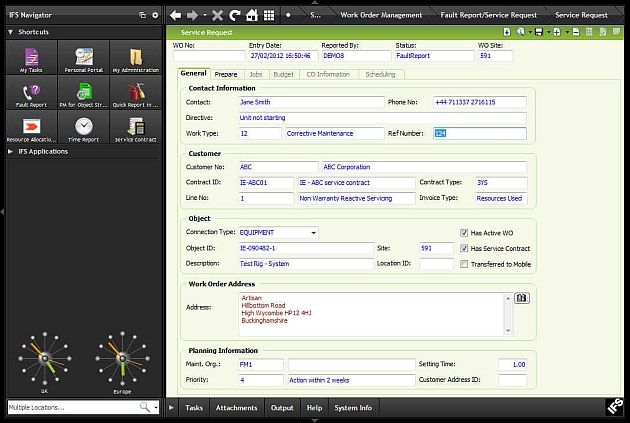Navigate to Fault Report/Service Request breadcrumb
Image resolution: width=630 pixels, height=423 pixels.
489,15
